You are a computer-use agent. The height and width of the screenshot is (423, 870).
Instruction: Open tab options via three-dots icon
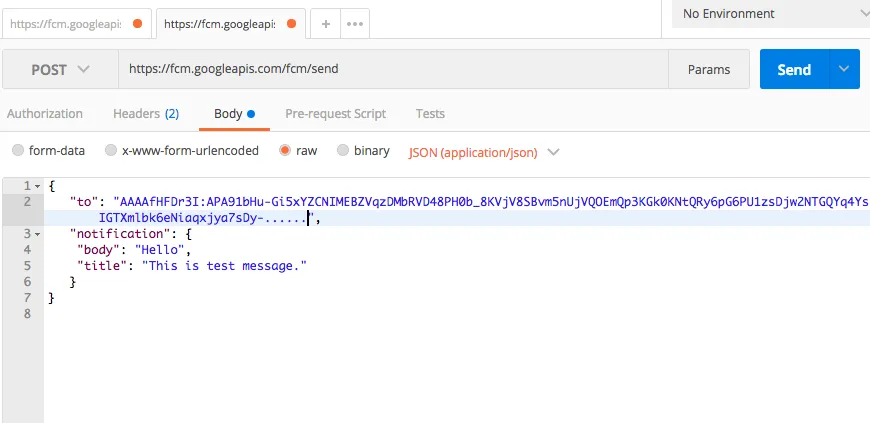[x=355, y=24]
